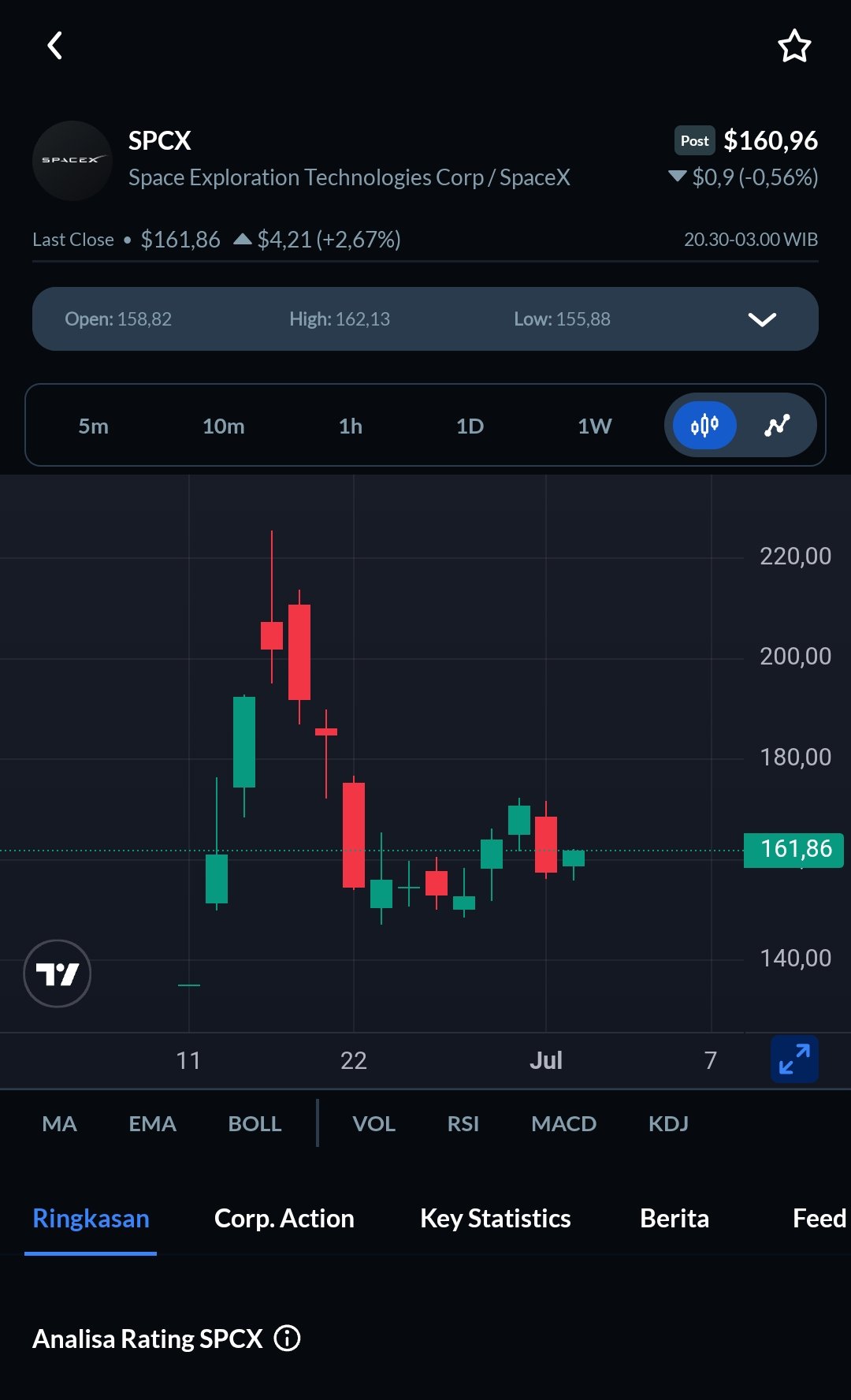Toggle the RSI indicator
The height and width of the screenshot is (1400, 851).
click(x=463, y=1123)
